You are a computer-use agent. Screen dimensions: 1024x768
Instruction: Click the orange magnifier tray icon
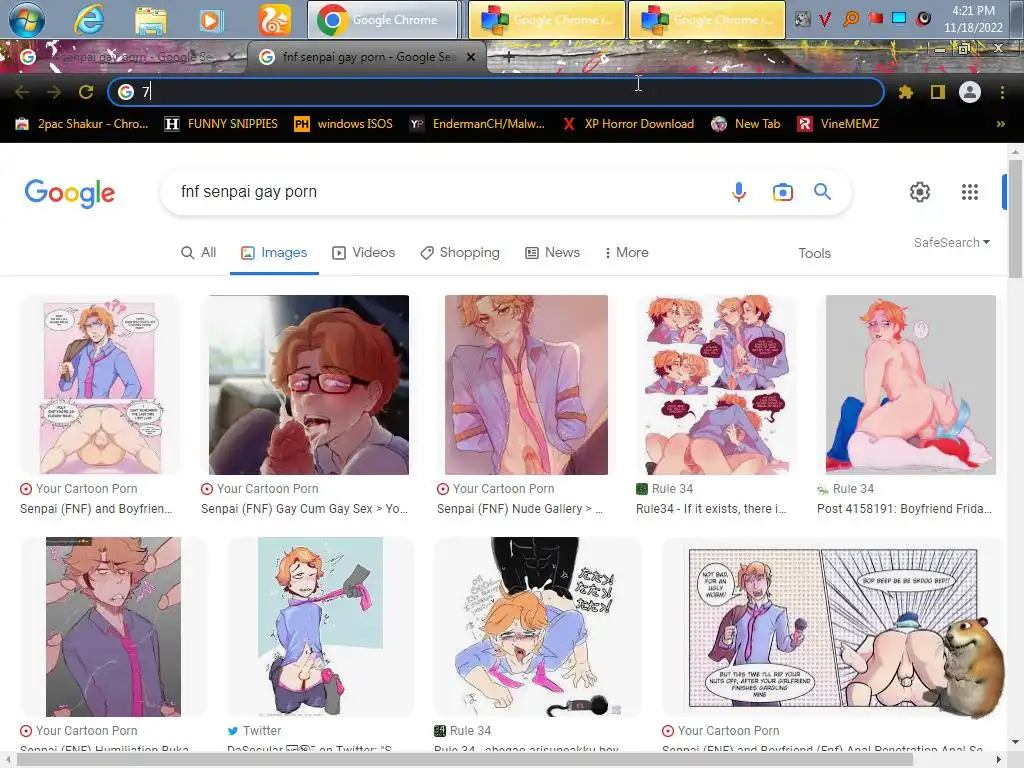click(850, 19)
